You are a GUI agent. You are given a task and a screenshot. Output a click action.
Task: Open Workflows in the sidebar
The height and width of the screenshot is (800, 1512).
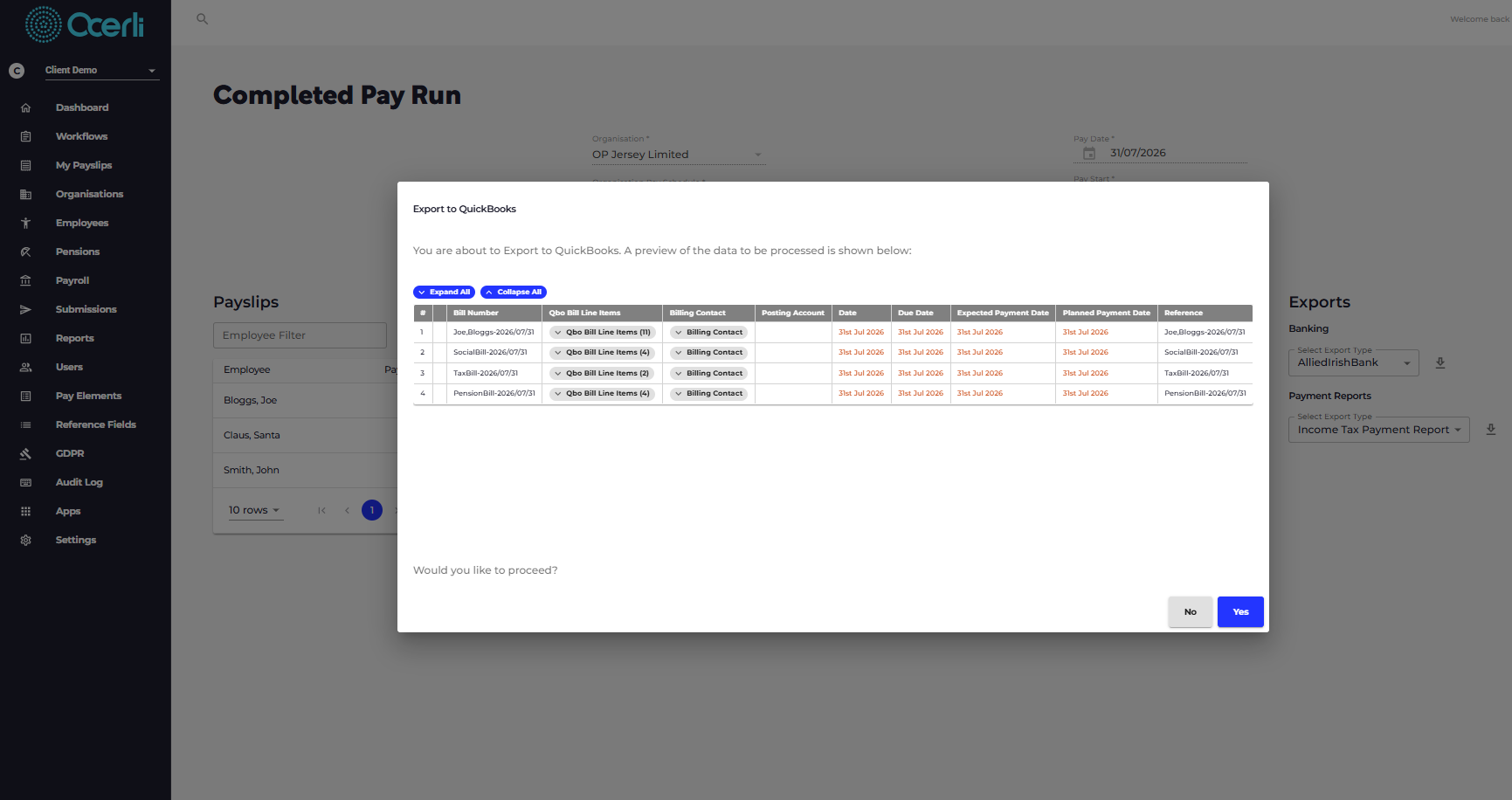pyautogui.click(x=81, y=136)
